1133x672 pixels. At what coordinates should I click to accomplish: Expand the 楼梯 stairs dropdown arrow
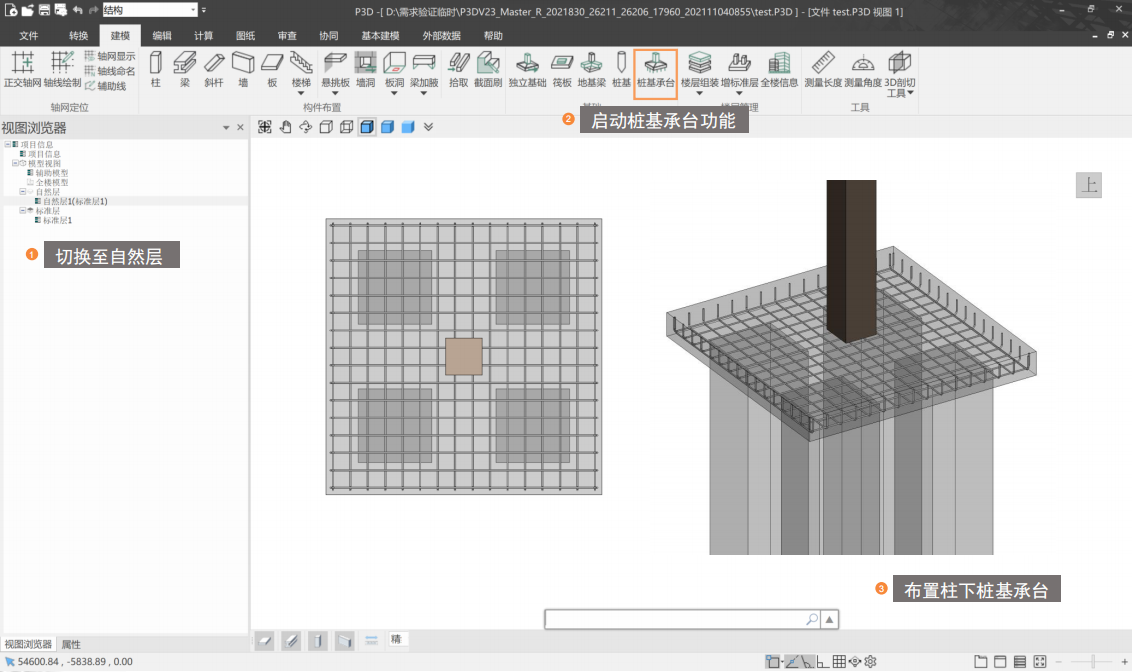point(301,94)
